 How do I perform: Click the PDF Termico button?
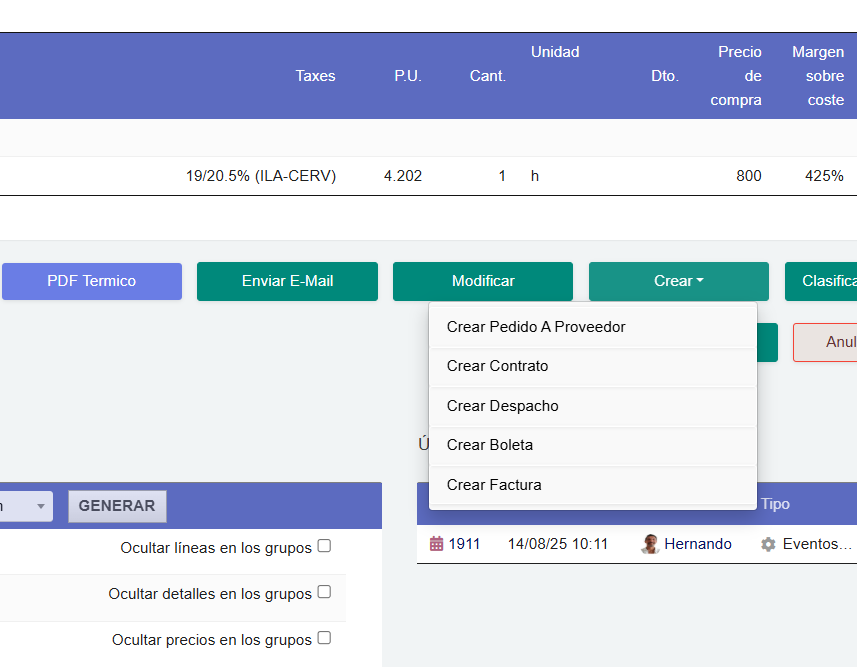point(91,281)
